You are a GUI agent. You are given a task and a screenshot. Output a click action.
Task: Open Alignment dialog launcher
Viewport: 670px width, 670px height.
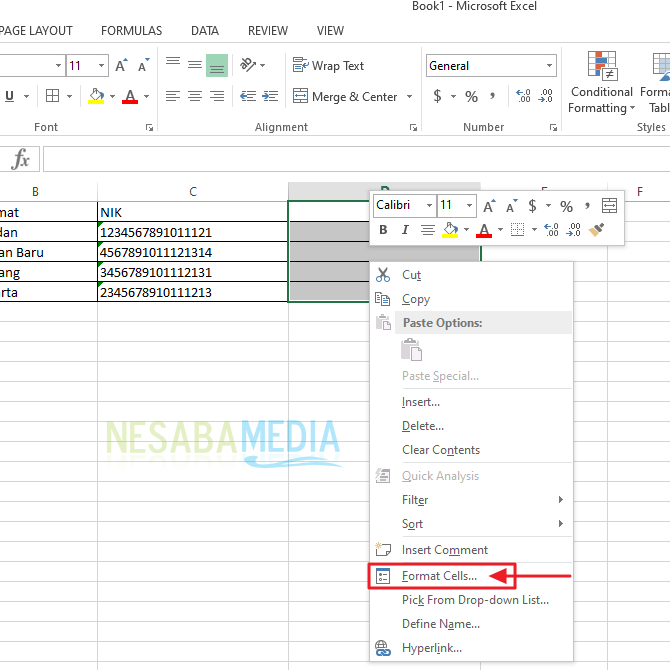(413, 127)
